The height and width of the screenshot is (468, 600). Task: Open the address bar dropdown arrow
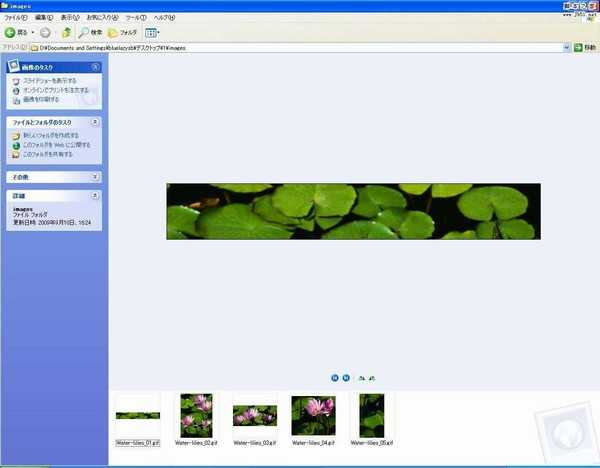click(x=566, y=47)
